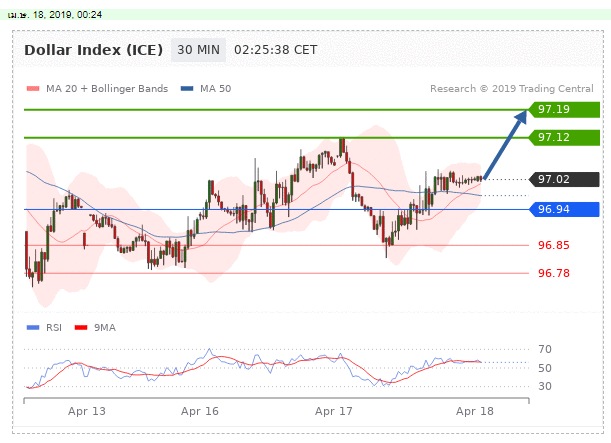Click the 30 MIN timeframe button
The height and width of the screenshot is (443, 611).
pyautogui.click(x=198, y=50)
